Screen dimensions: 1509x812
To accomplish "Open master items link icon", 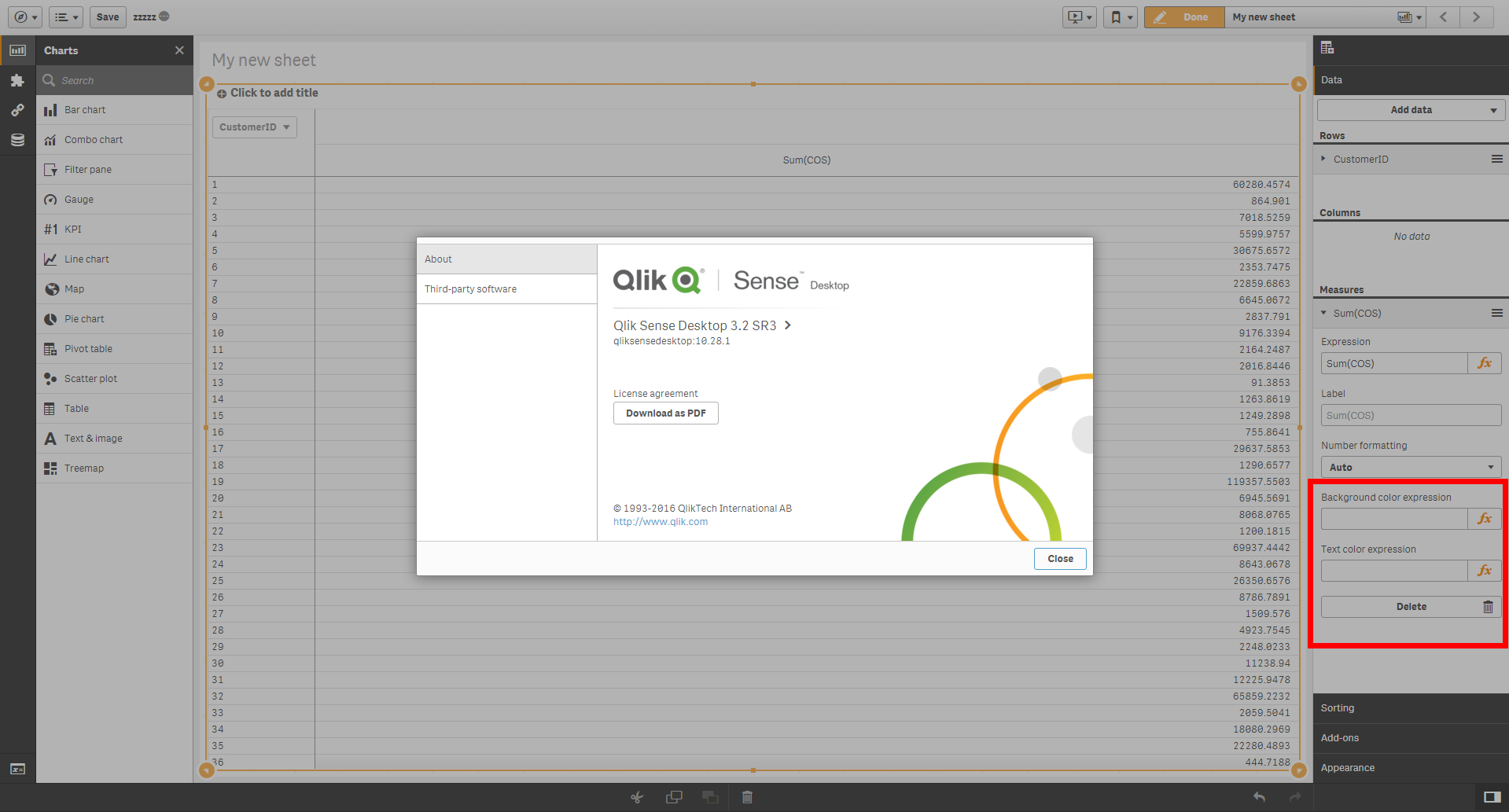I will coord(17,110).
